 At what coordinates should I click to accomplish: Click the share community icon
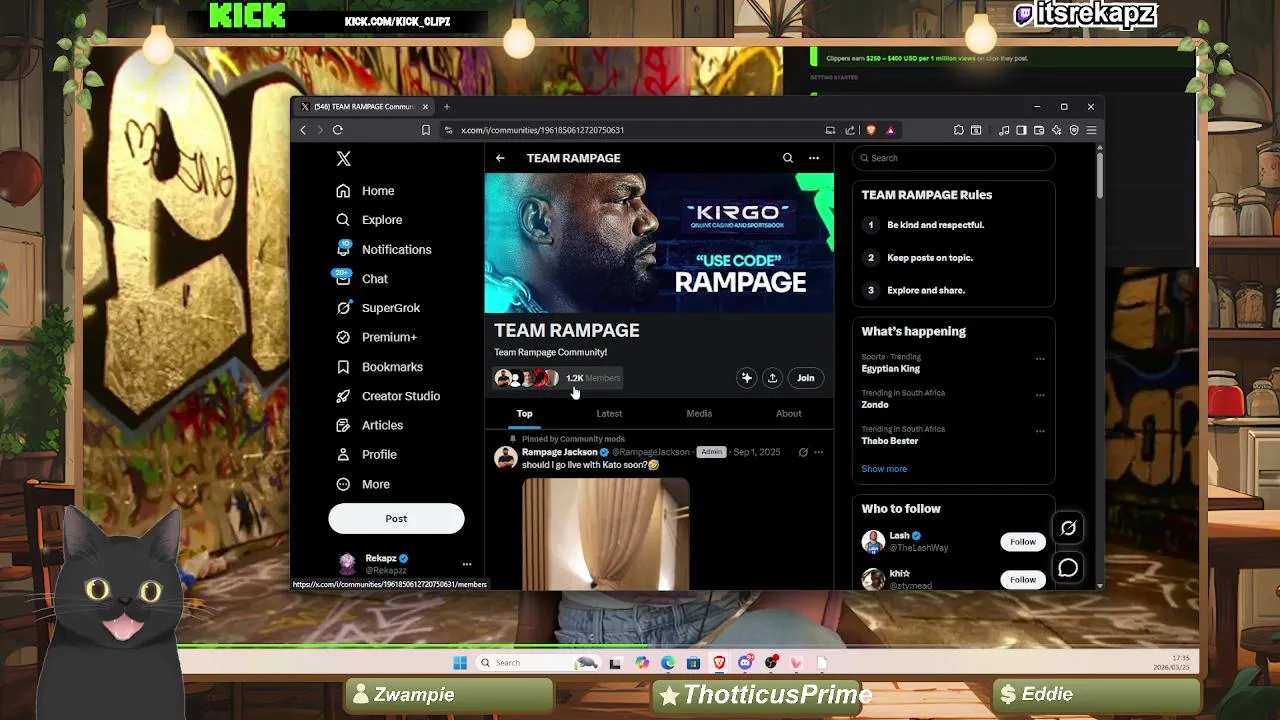772,378
